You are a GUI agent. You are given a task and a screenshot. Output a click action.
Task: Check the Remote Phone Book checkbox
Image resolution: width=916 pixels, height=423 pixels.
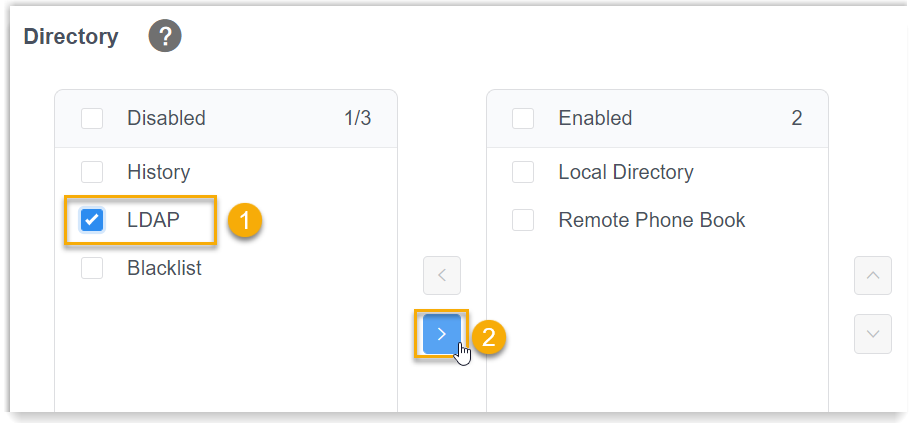point(523,220)
